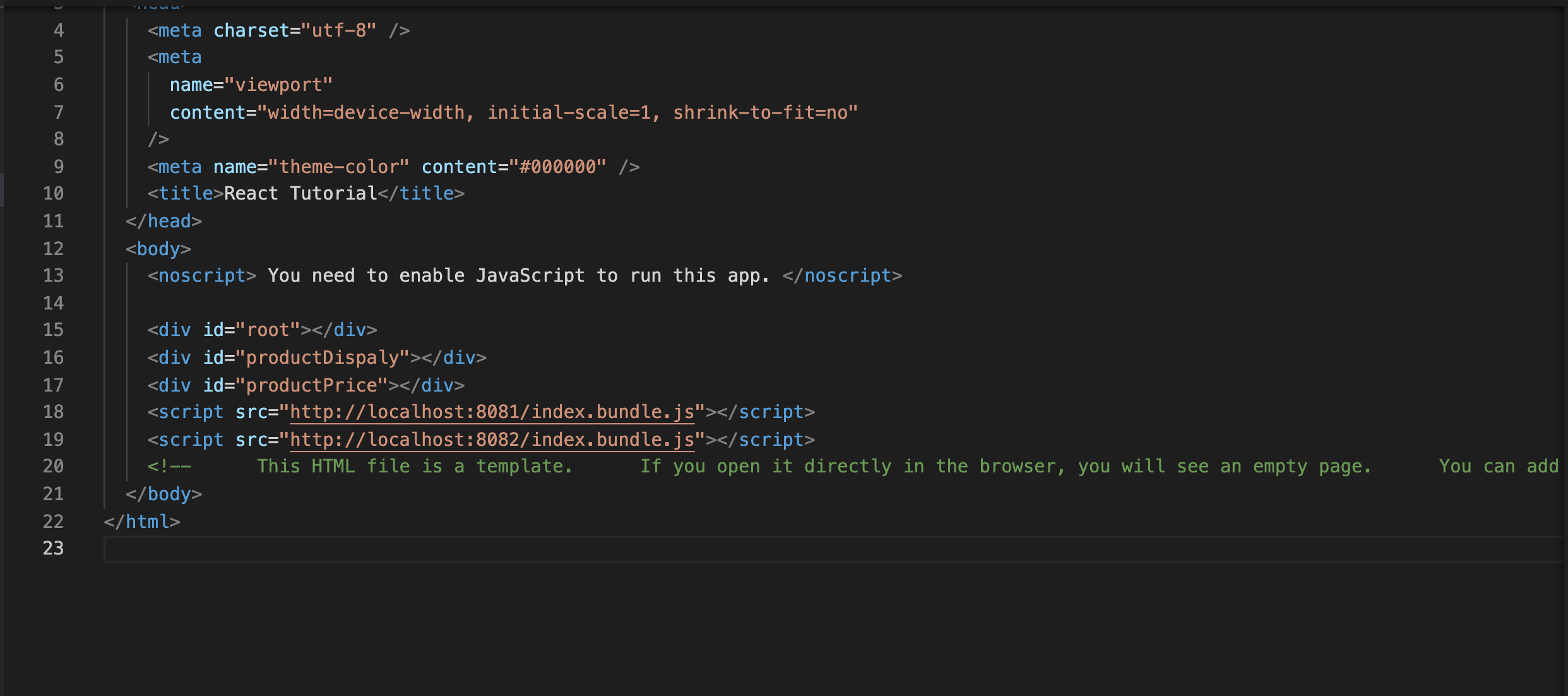Click line number 23 in the gutter
Screen dimensions: 1568x696
(54, 548)
